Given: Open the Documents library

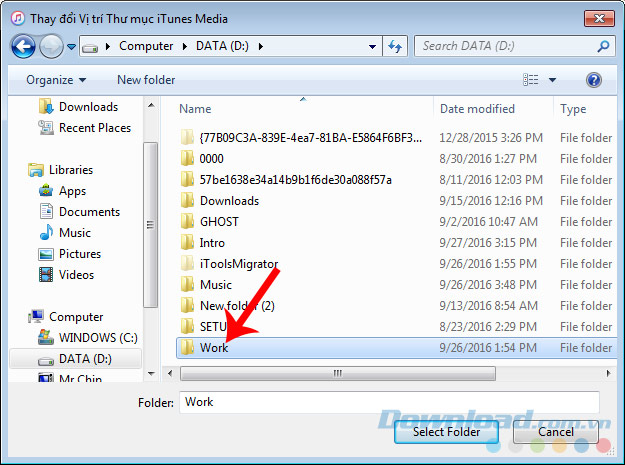Looking at the screenshot, I should 79,212.
